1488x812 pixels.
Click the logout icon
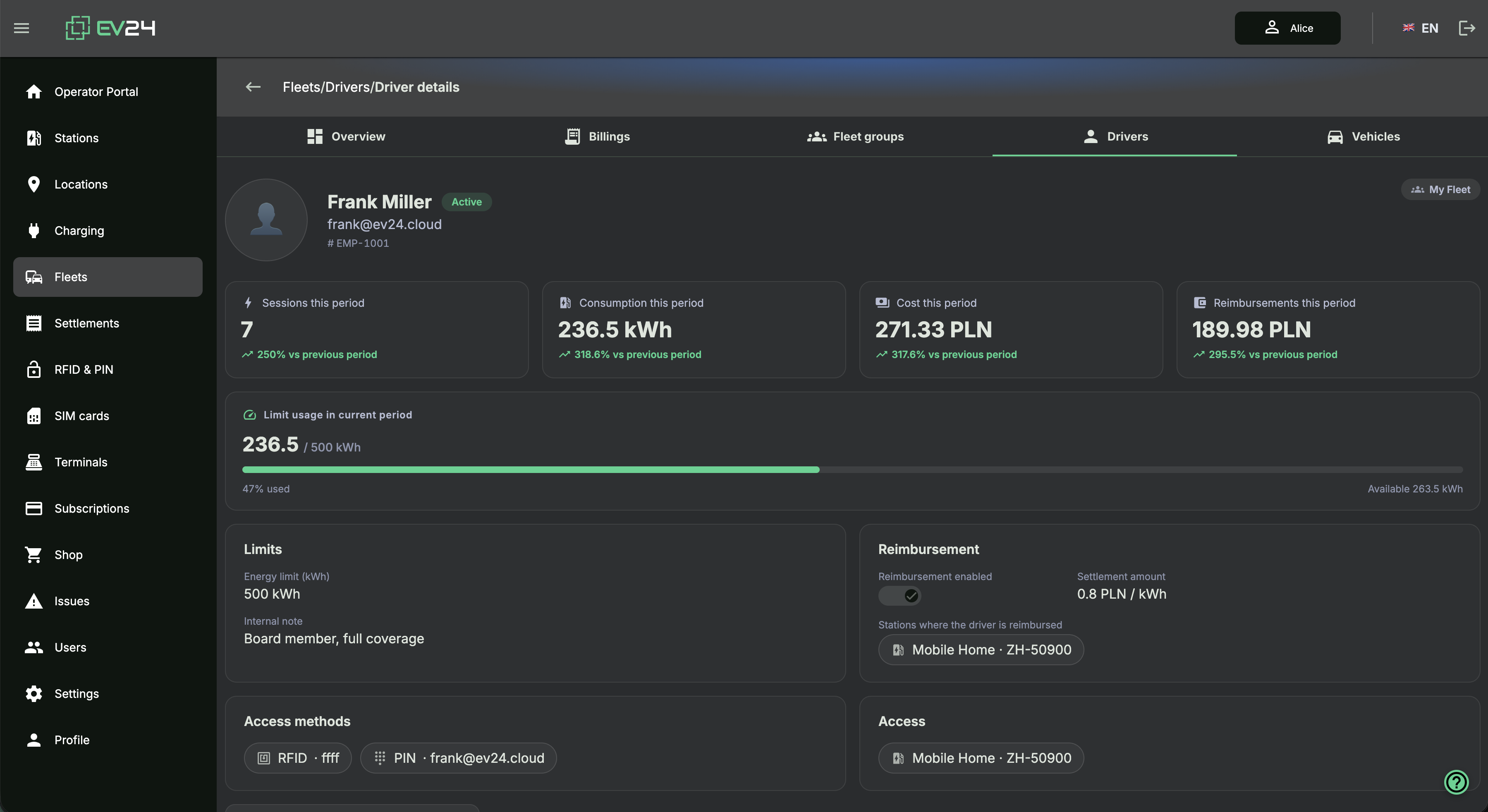coord(1466,28)
